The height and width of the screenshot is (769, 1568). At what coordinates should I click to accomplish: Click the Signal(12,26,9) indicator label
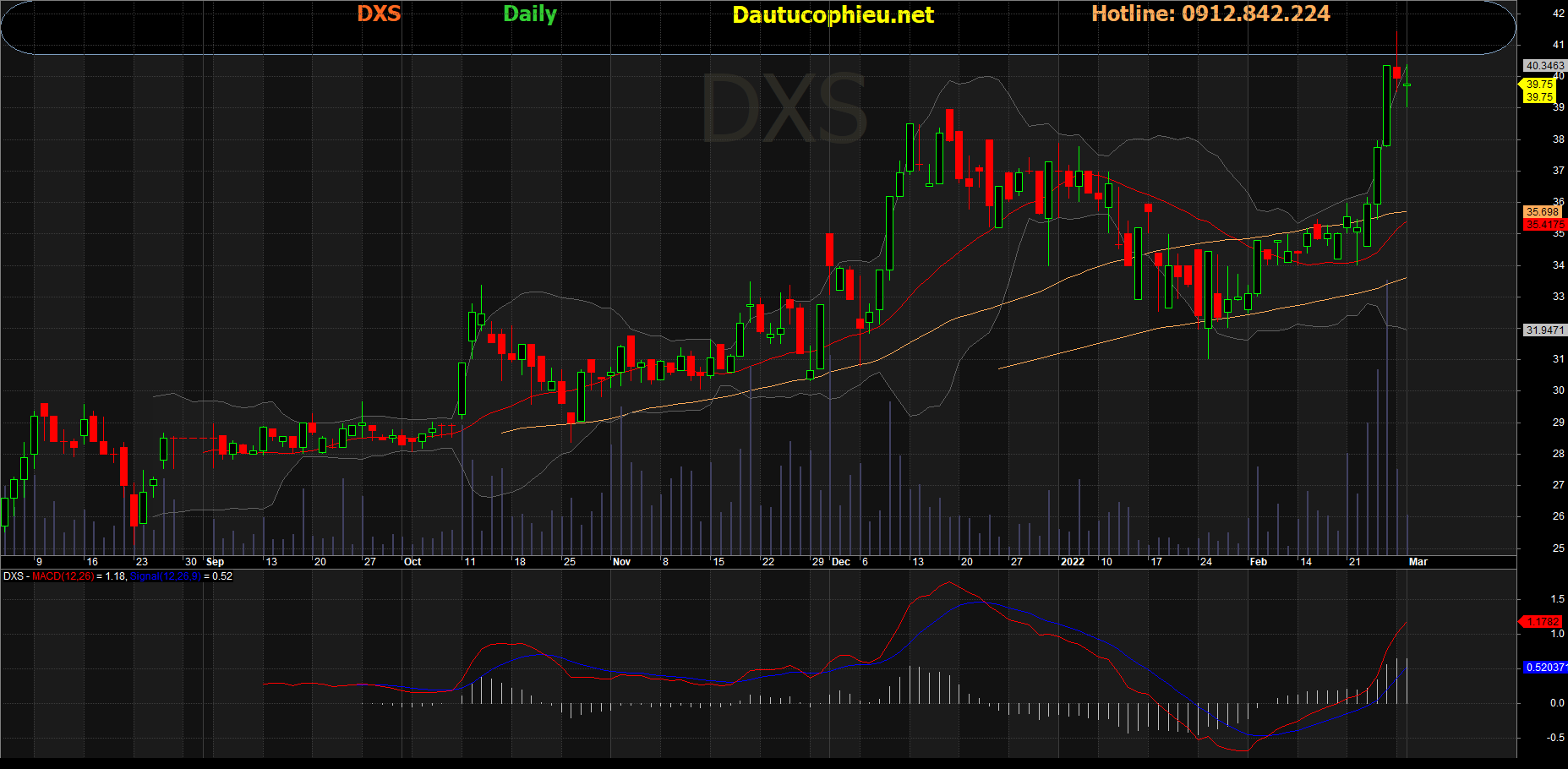[x=166, y=576]
